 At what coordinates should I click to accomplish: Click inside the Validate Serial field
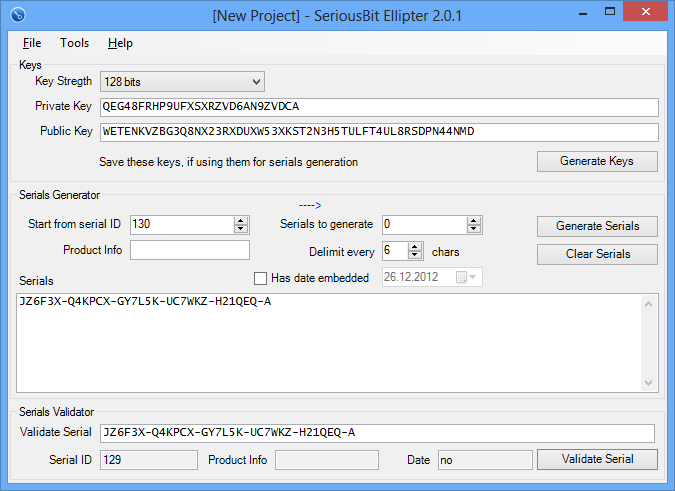tap(378, 433)
